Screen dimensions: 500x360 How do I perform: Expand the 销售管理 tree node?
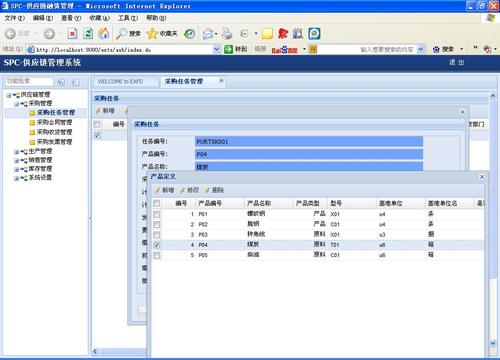(16, 161)
